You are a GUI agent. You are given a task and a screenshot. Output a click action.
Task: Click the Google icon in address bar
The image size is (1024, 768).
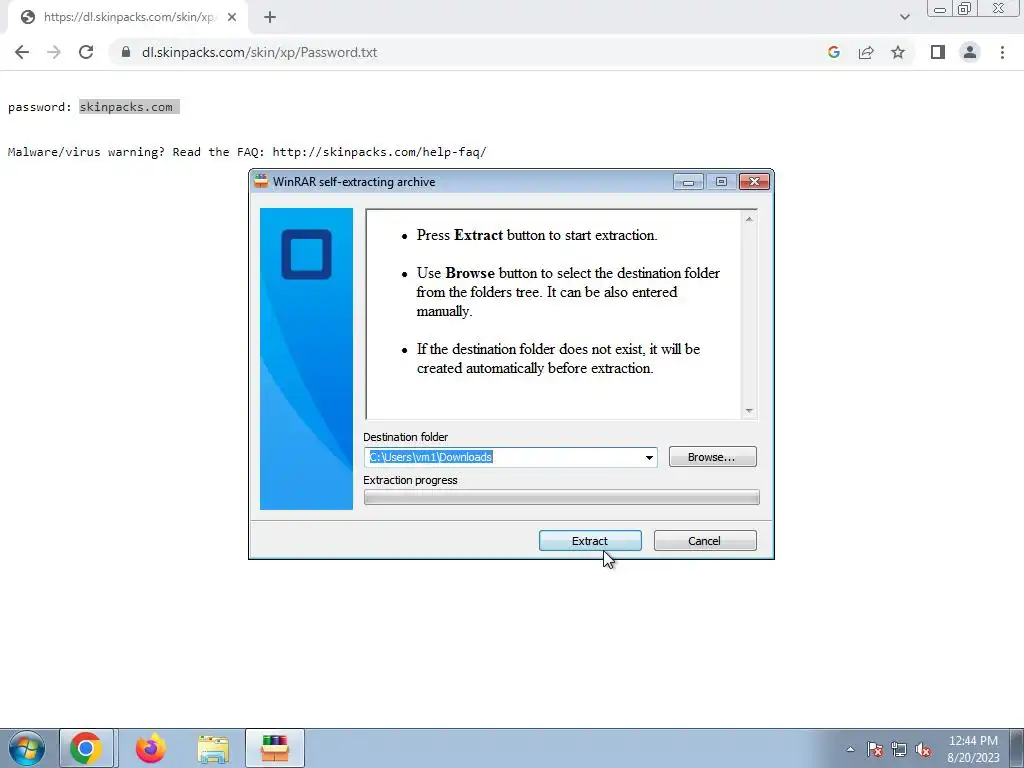[x=833, y=52]
